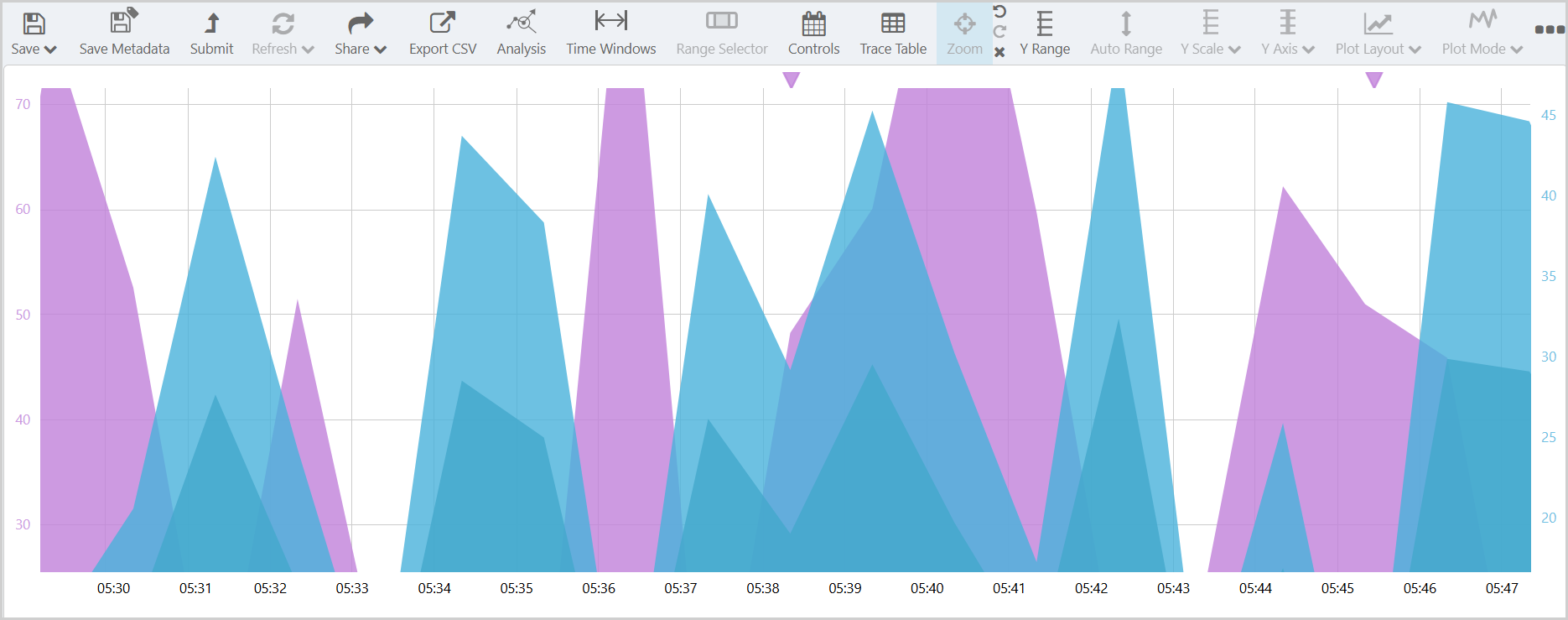Click the Submit upload icon
1568x620 pixels.
click(x=211, y=23)
